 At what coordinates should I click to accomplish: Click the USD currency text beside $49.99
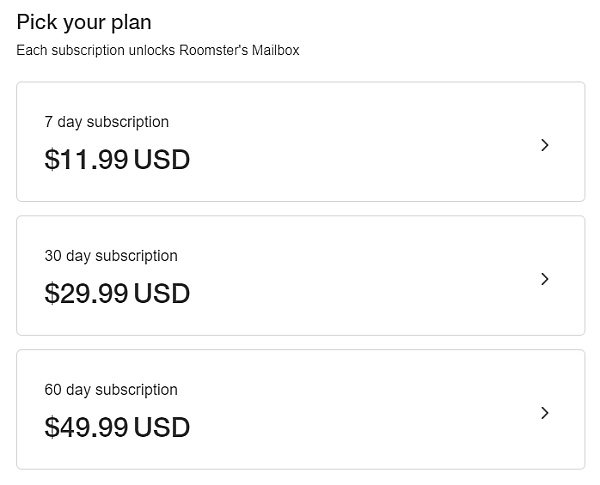(x=162, y=428)
